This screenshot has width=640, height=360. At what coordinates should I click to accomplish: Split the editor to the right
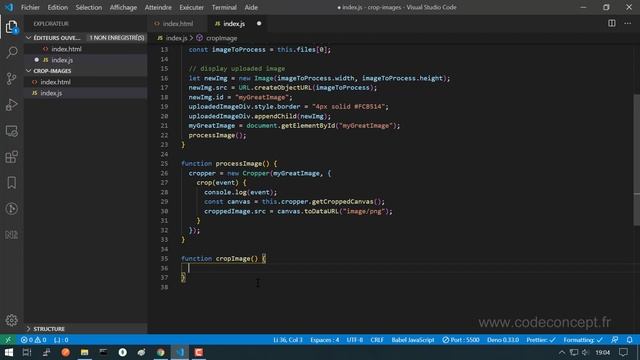click(x=611, y=23)
